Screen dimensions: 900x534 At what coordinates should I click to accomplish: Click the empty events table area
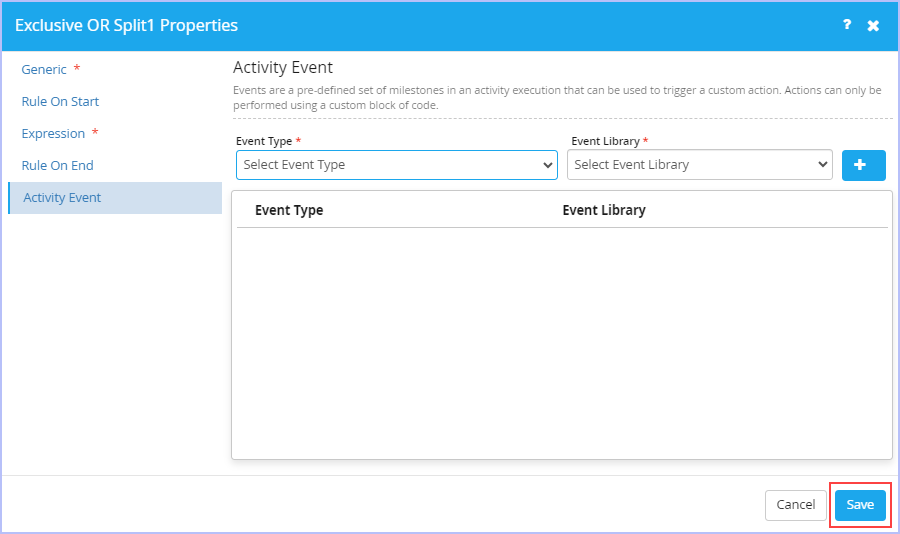tap(562, 342)
